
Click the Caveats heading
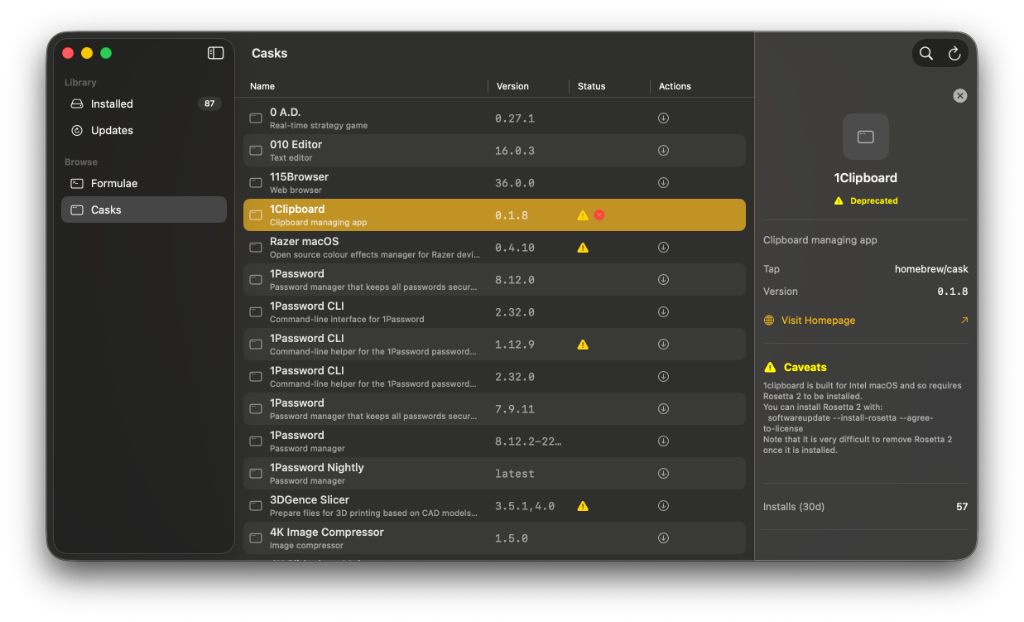pos(805,367)
